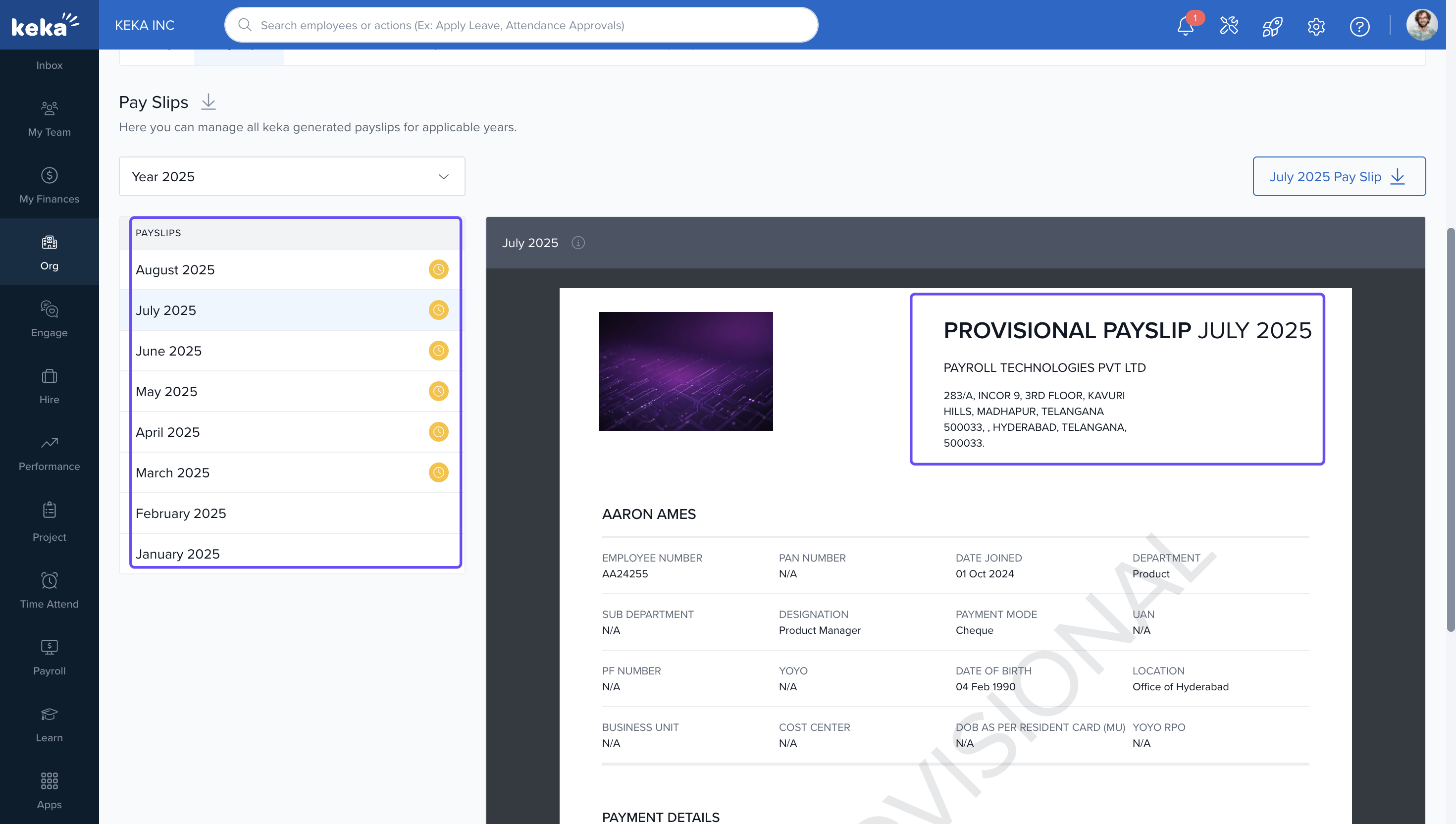This screenshot has width=1456, height=824.
Task: Click the pending clock icon for August 2025
Action: coord(438,269)
